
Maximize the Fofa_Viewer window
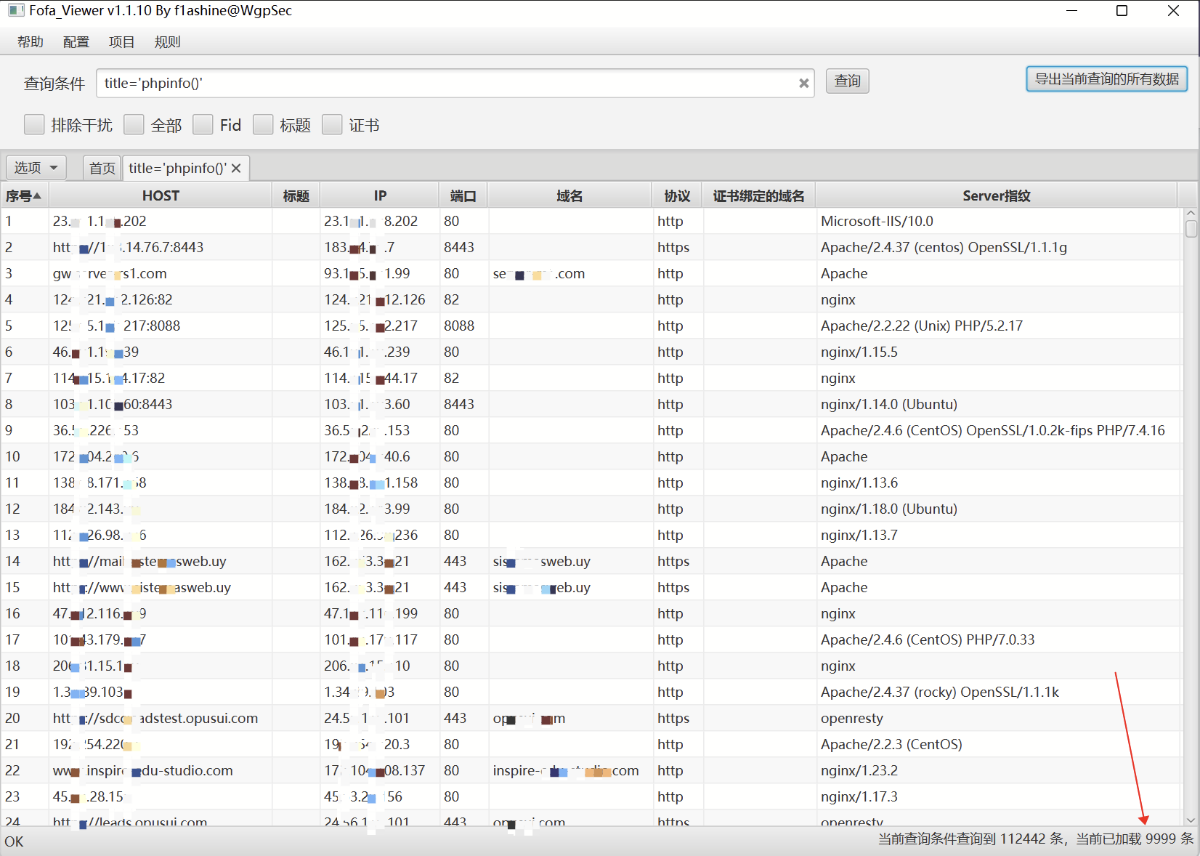pos(1122,11)
